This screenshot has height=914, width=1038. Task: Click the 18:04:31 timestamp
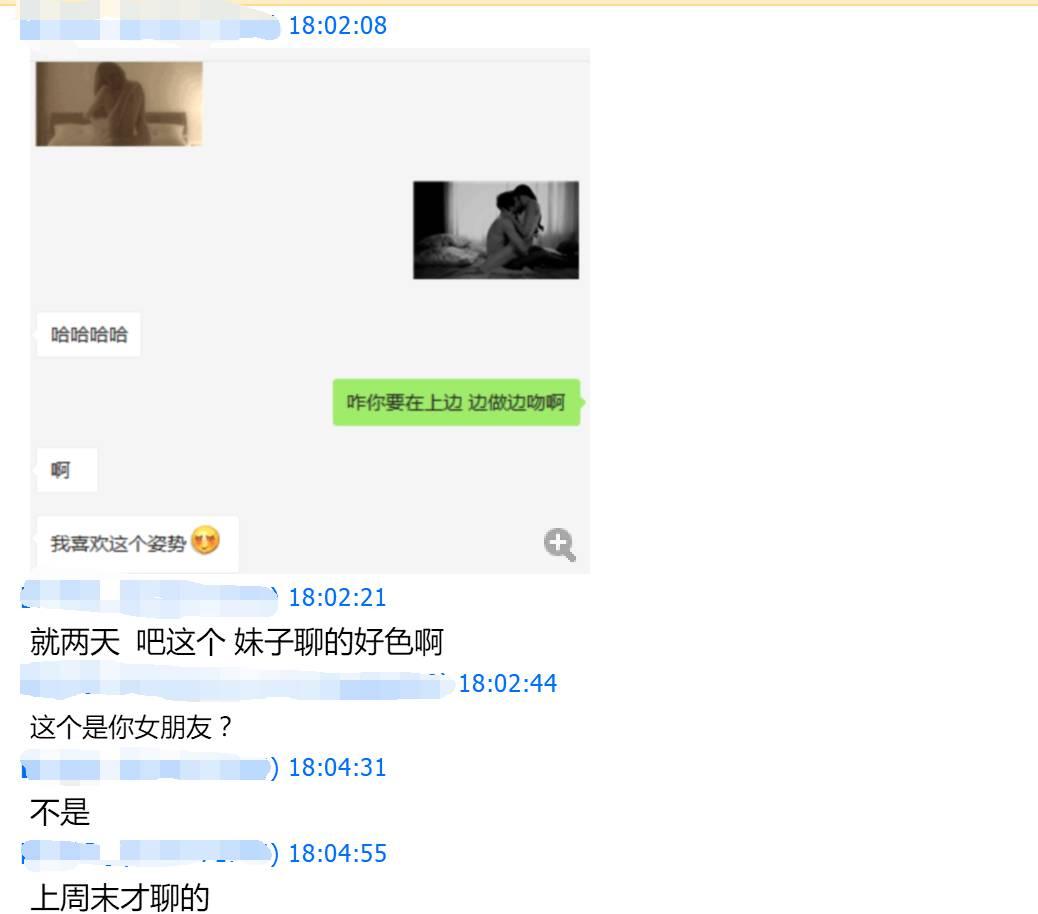[x=338, y=768]
